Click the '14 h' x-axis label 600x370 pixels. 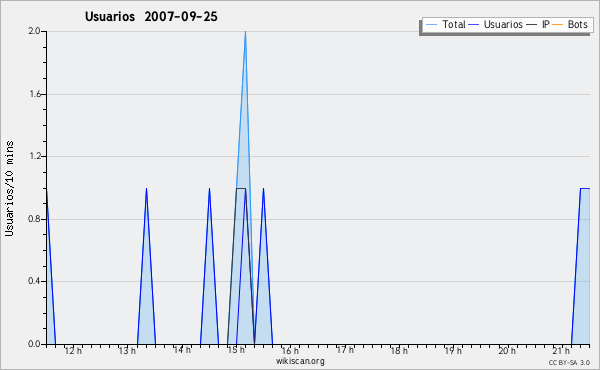point(182,350)
